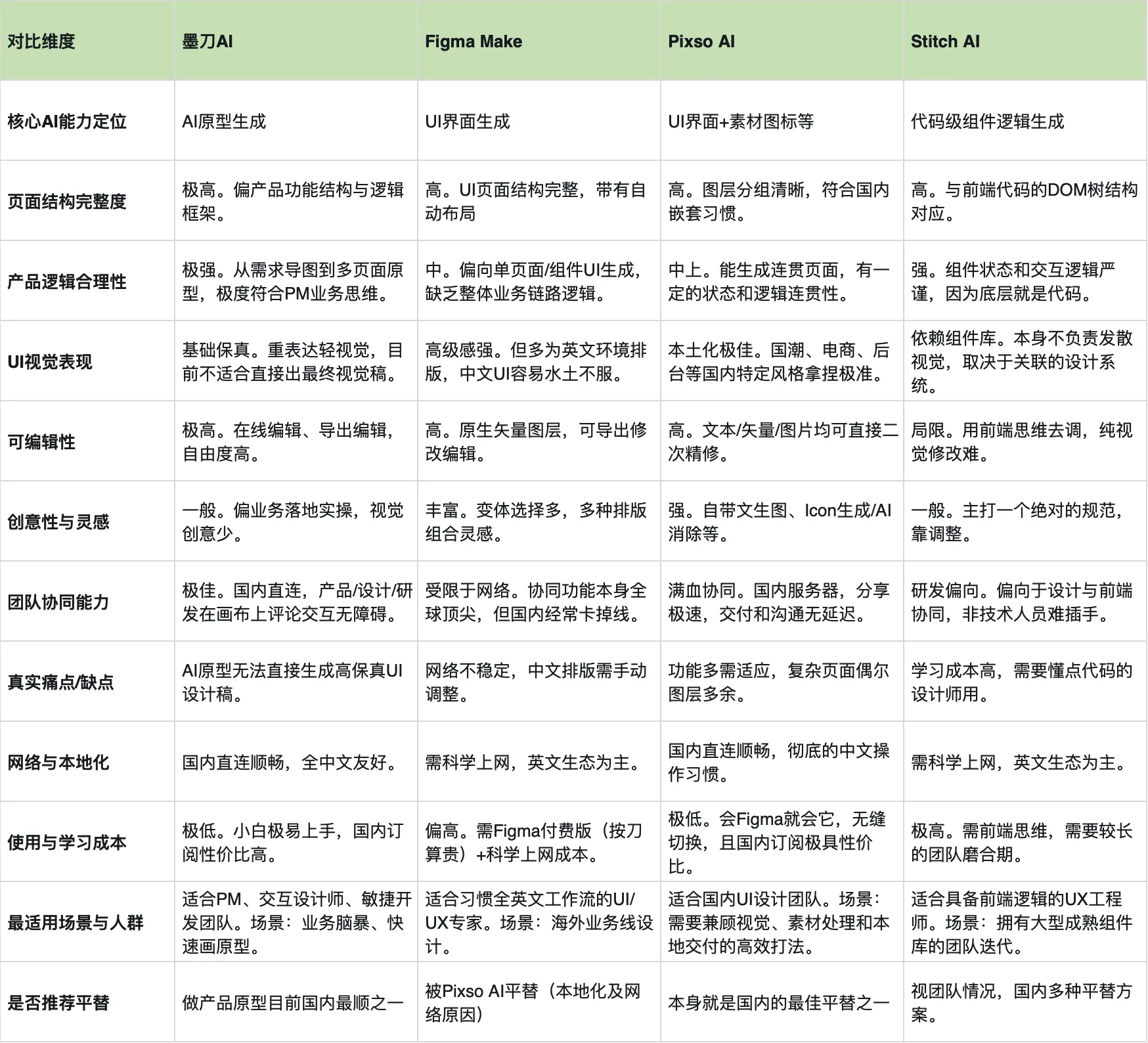The height and width of the screenshot is (1043, 1148).
Task: Click cell 受限于网络。协同功能本身全球顶尖
Action: (539, 602)
